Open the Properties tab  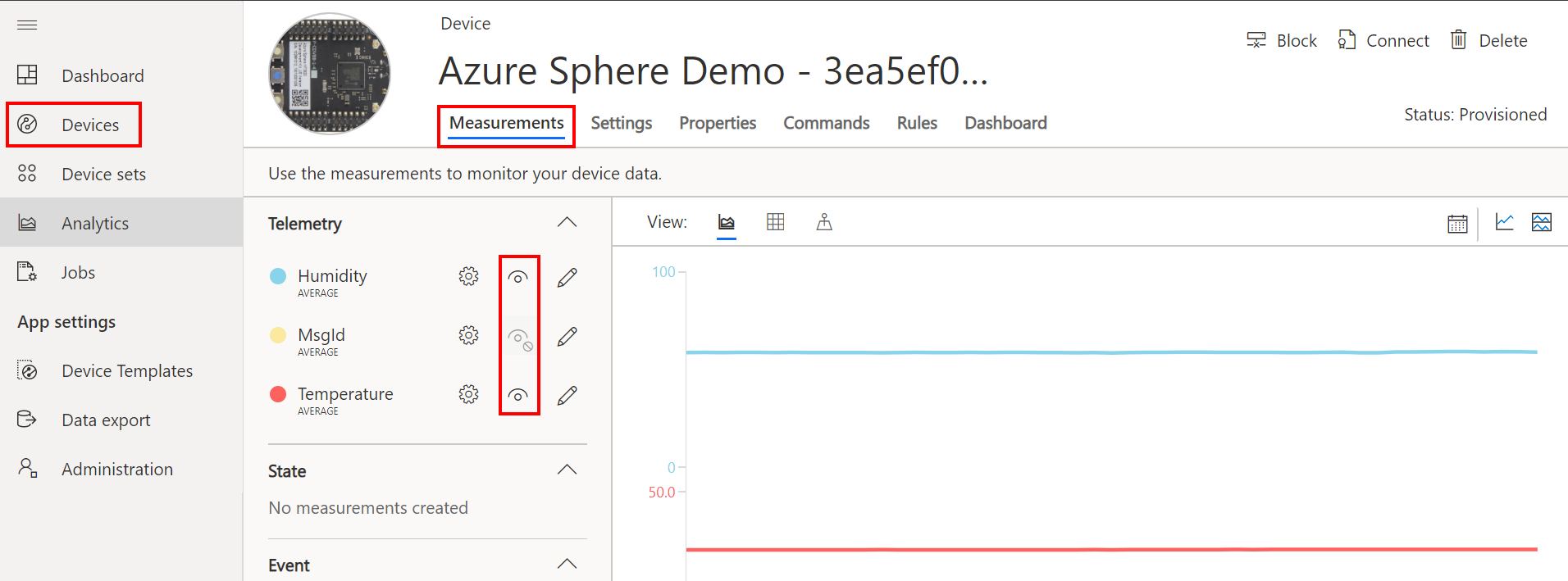point(718,123)
